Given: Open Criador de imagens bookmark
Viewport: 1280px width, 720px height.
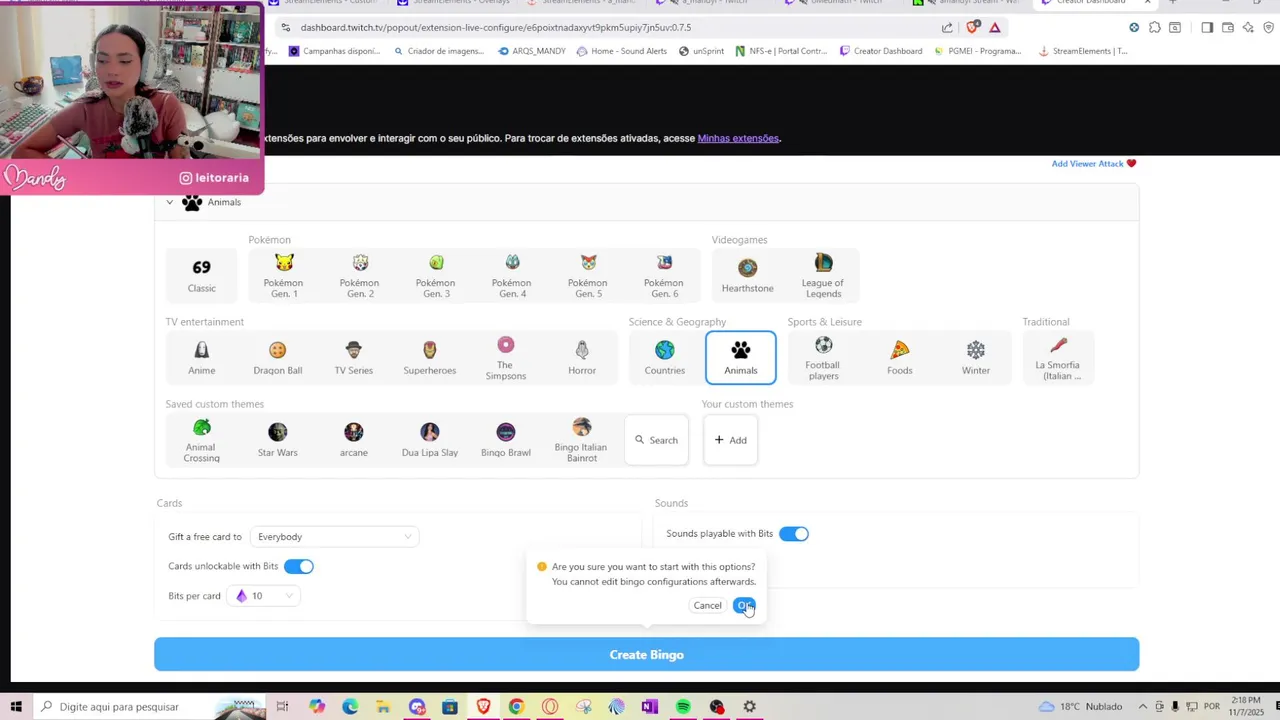Looking at the screenshot, I should 439,51.
